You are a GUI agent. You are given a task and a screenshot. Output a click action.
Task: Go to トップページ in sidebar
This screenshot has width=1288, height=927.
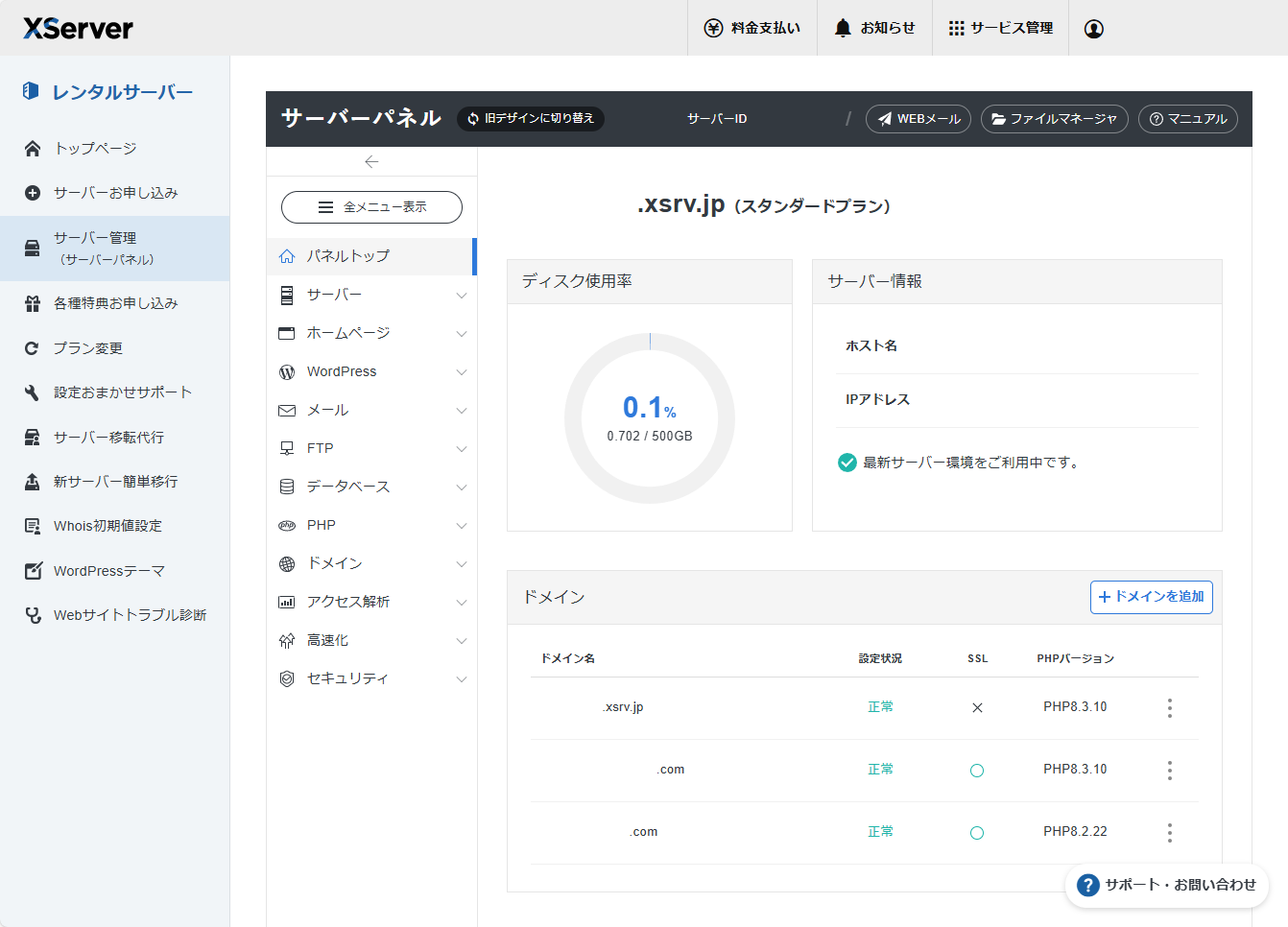pyautogui.click(x=95, y=148)
